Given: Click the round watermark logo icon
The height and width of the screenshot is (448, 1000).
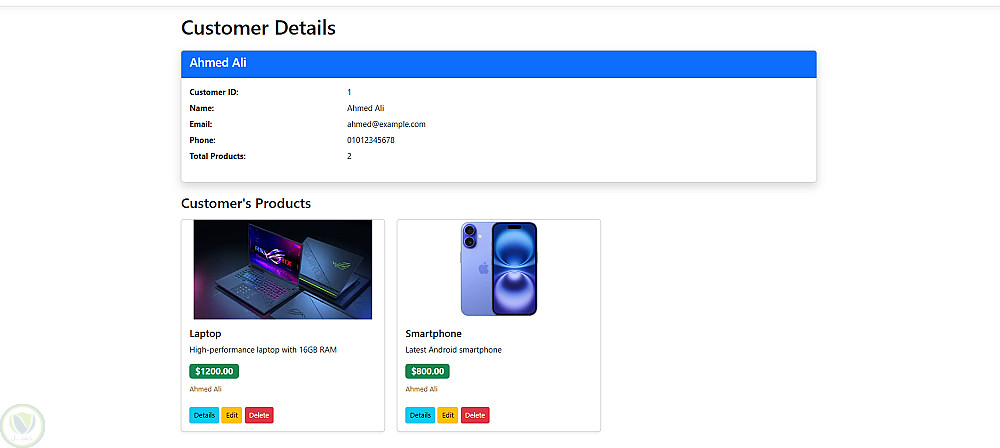Looking at the screenshot, I should (x=20, y=425).
